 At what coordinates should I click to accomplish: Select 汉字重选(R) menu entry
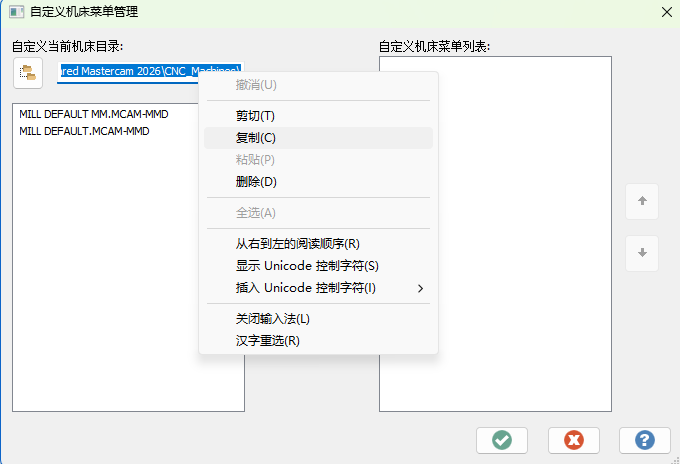[318, 341]
